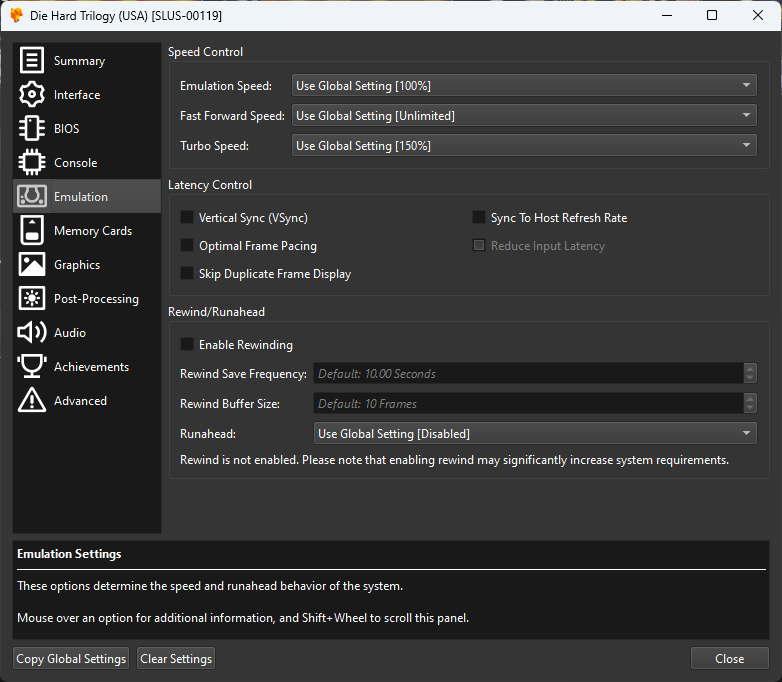Open the Turbo Speed combo box
This screenshot has height=682, width=782.
click(x=524, y=145)
